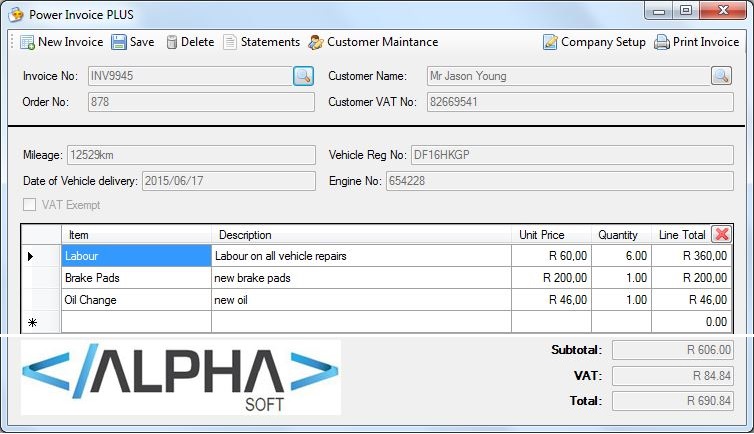The image size is (754, 434).
Task: Click the Alpha Soft logo image
Action: click(181, 377)
